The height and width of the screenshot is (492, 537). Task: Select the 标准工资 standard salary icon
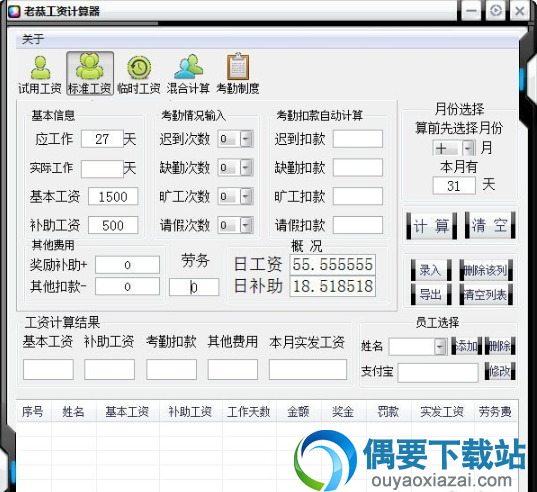pos(90,74)
